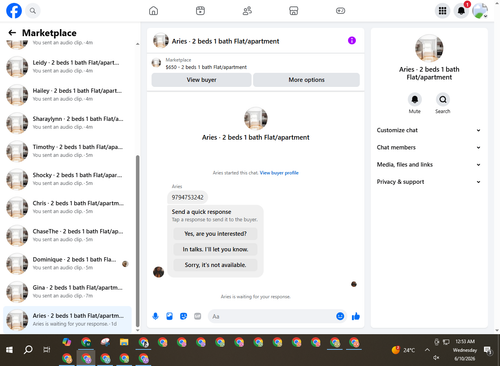Open the Reels video tab
This screenshot has height=366, width=500.
[x=200, y=11]
